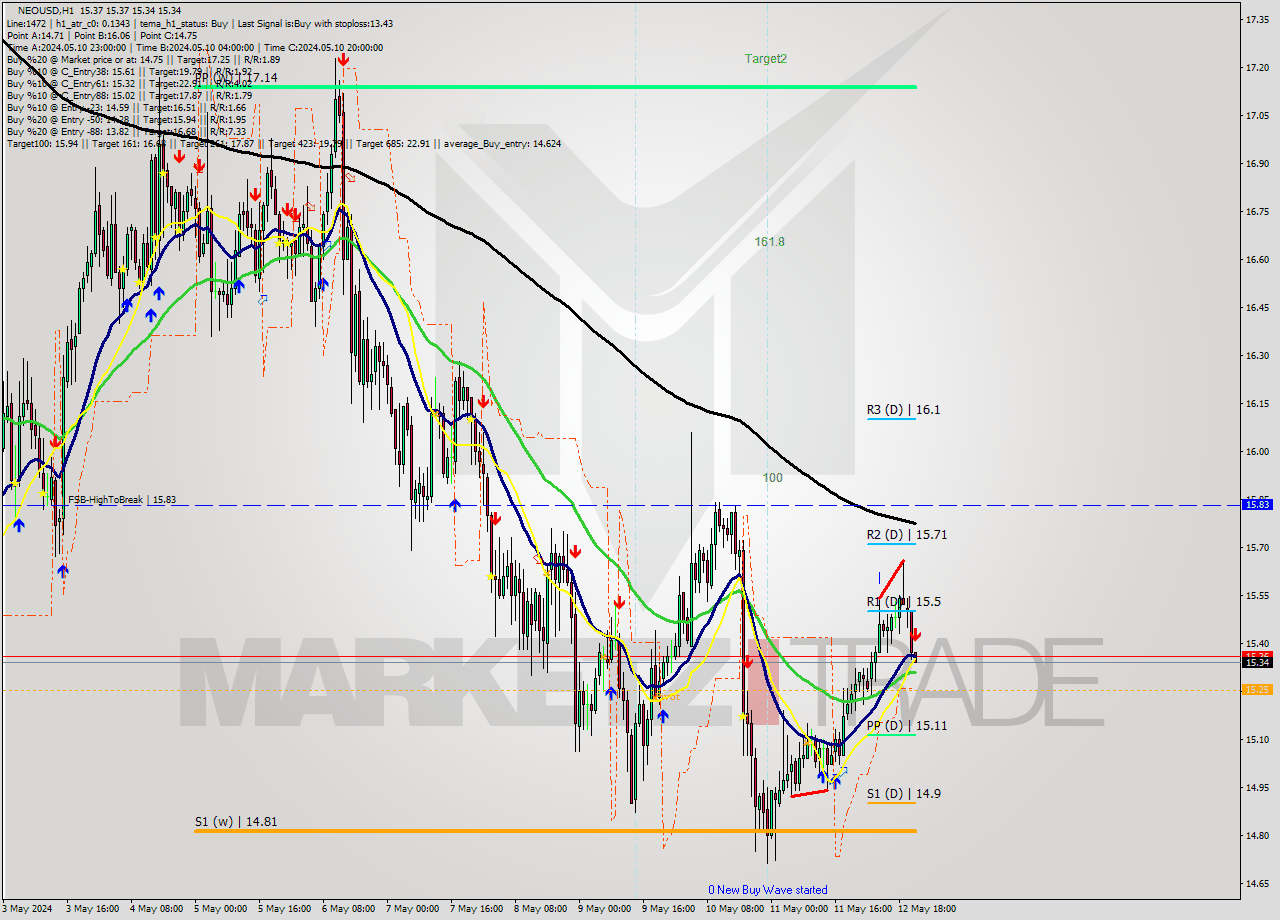This screenshot has width=1280, height=920.
Task: Click the 15.70 price axis label
Action: [x=1256, y=547]
